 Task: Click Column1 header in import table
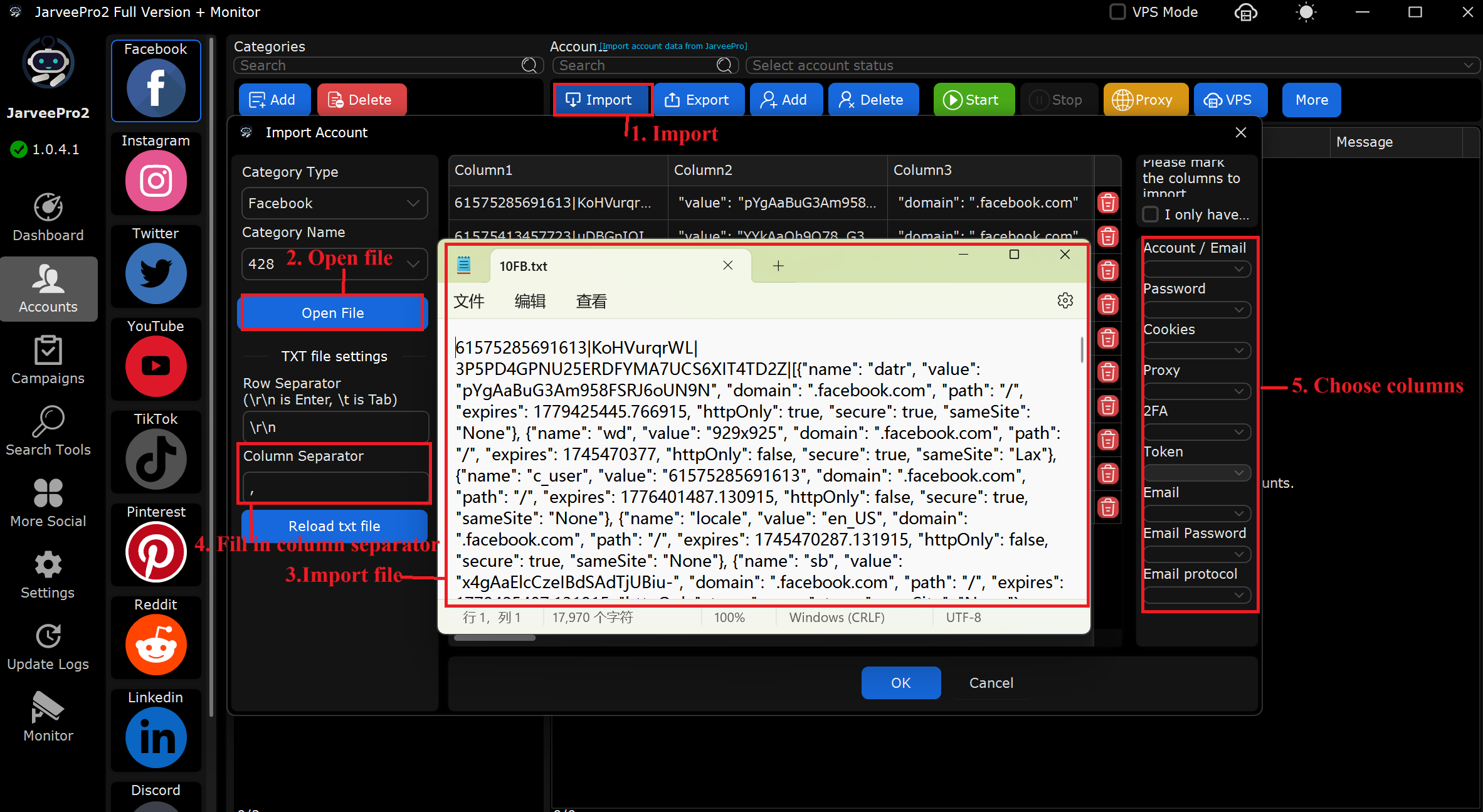point(558,170)
